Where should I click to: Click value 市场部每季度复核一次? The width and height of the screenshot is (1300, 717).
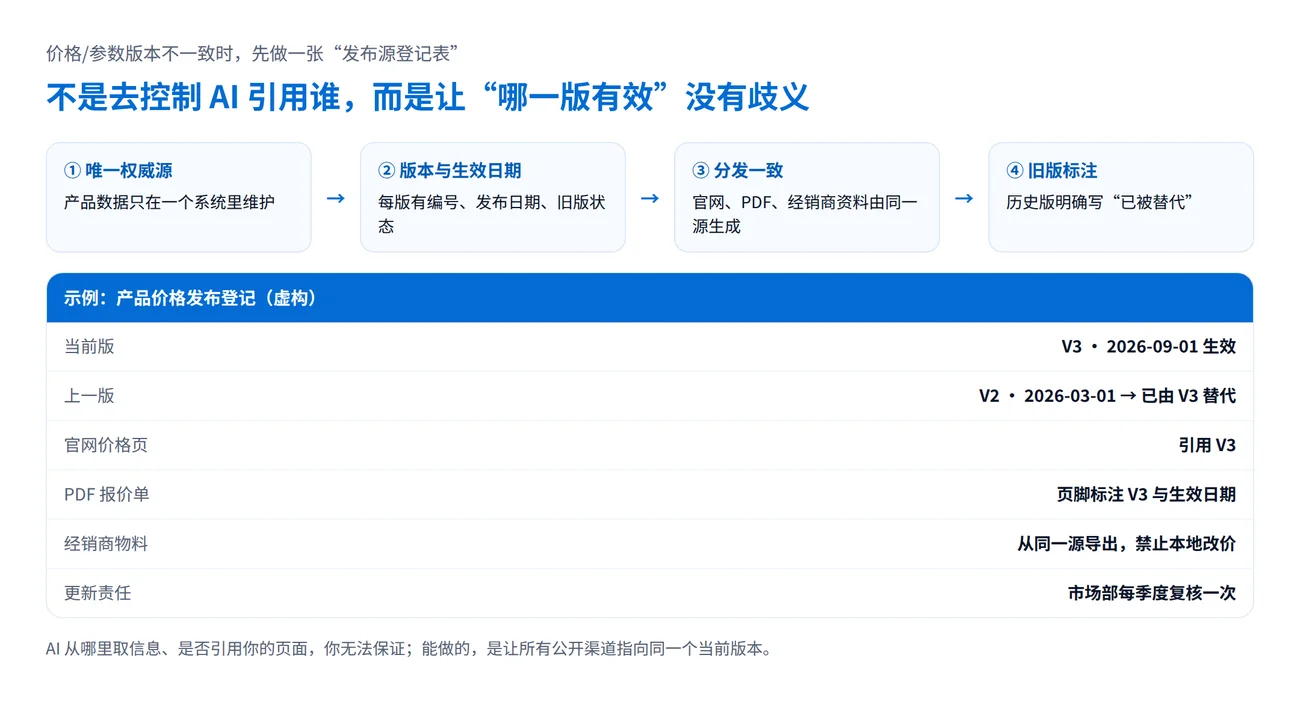coord(1152,593)
